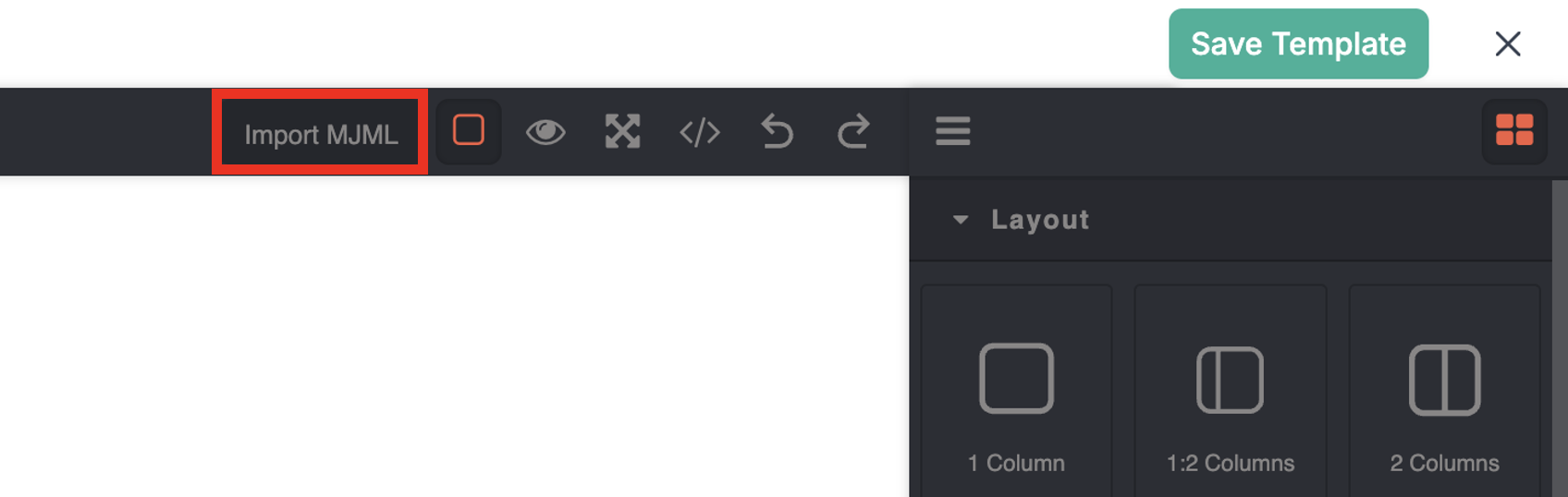Select the 2 Columns layout block
The image size is (1568, 497).
[1444, 391]
